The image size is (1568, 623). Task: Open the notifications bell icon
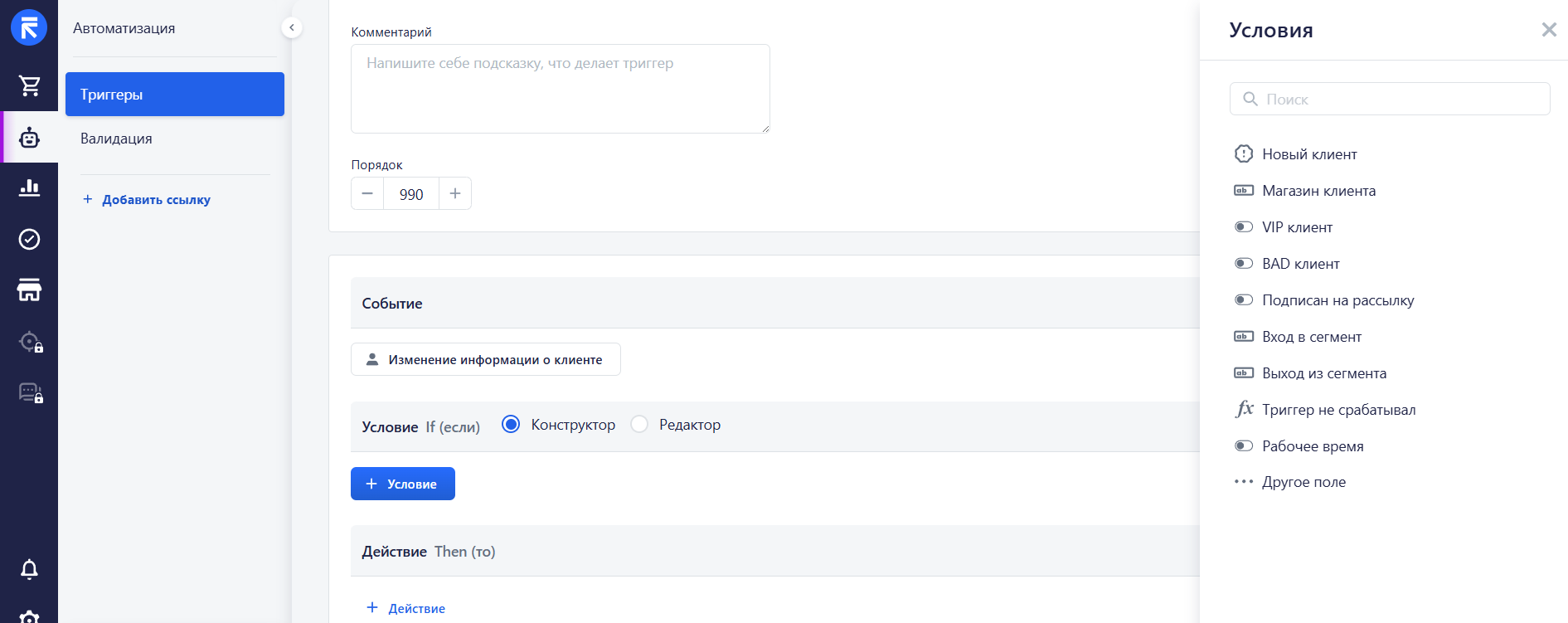pyautogui.click(x=29, y=569)
